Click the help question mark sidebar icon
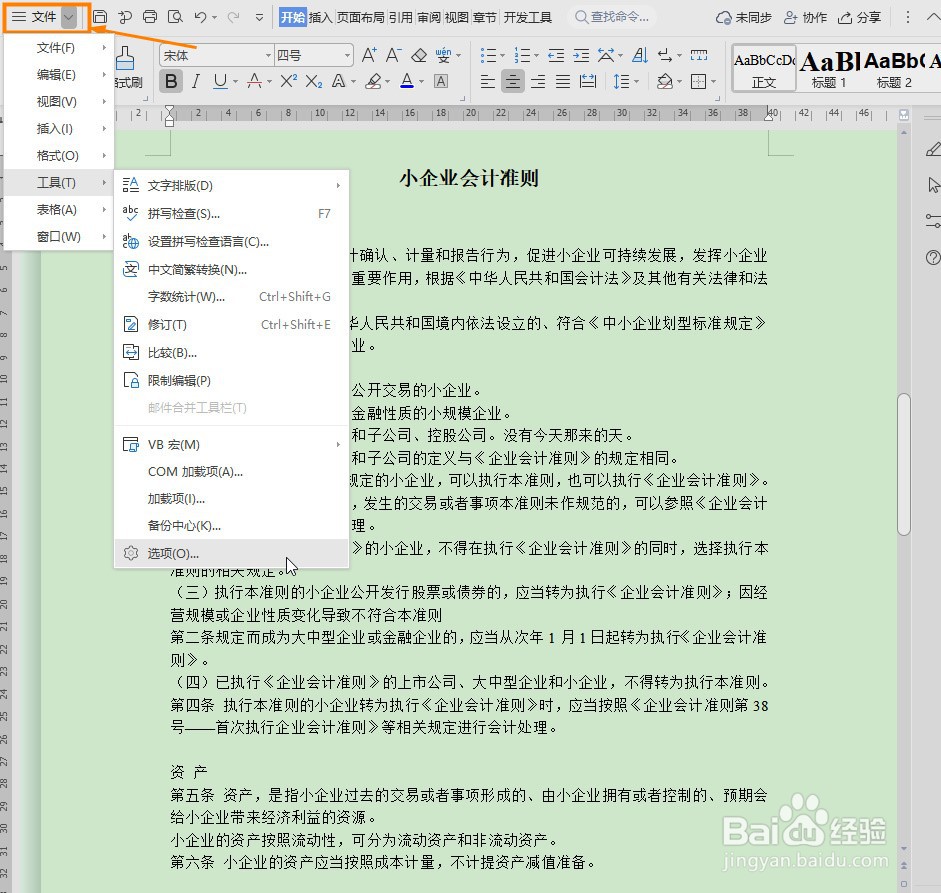 933,257
